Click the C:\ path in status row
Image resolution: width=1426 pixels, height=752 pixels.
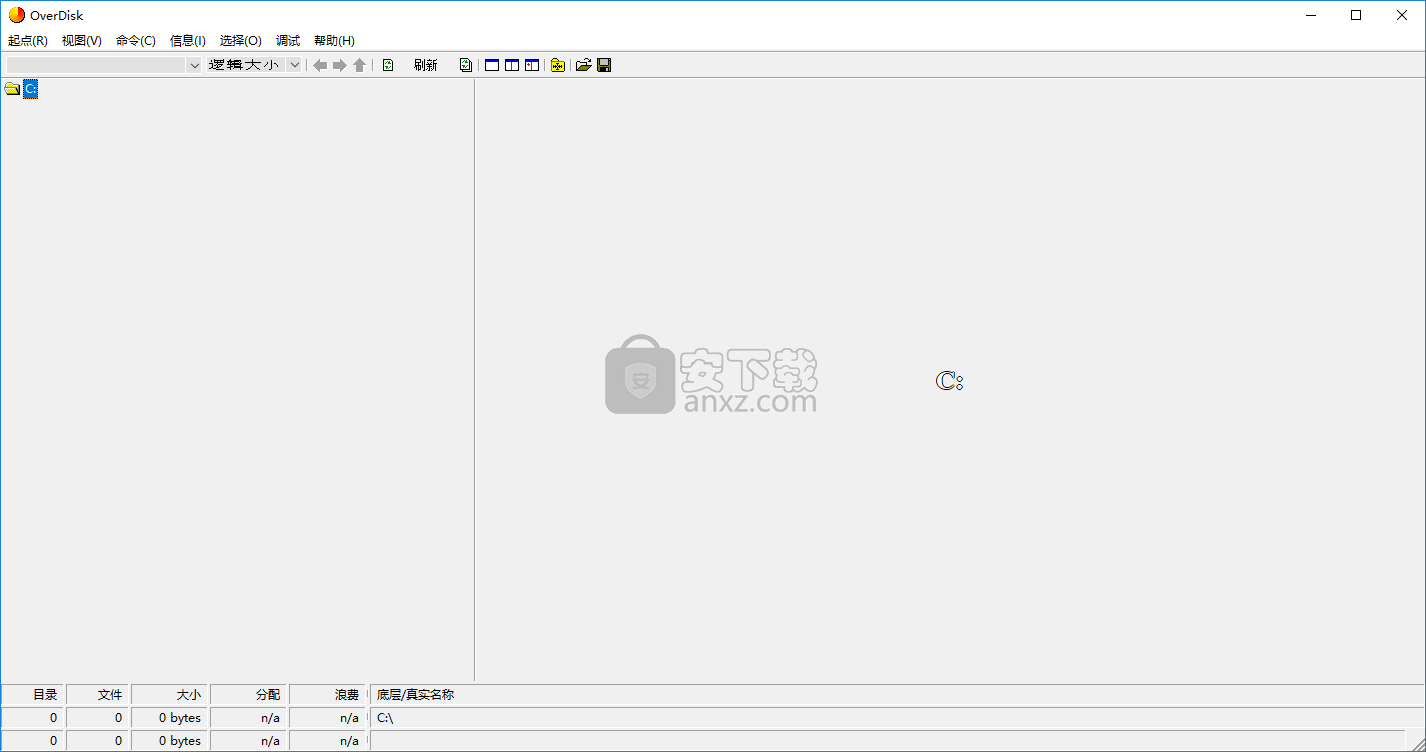[x=385, y=718]
